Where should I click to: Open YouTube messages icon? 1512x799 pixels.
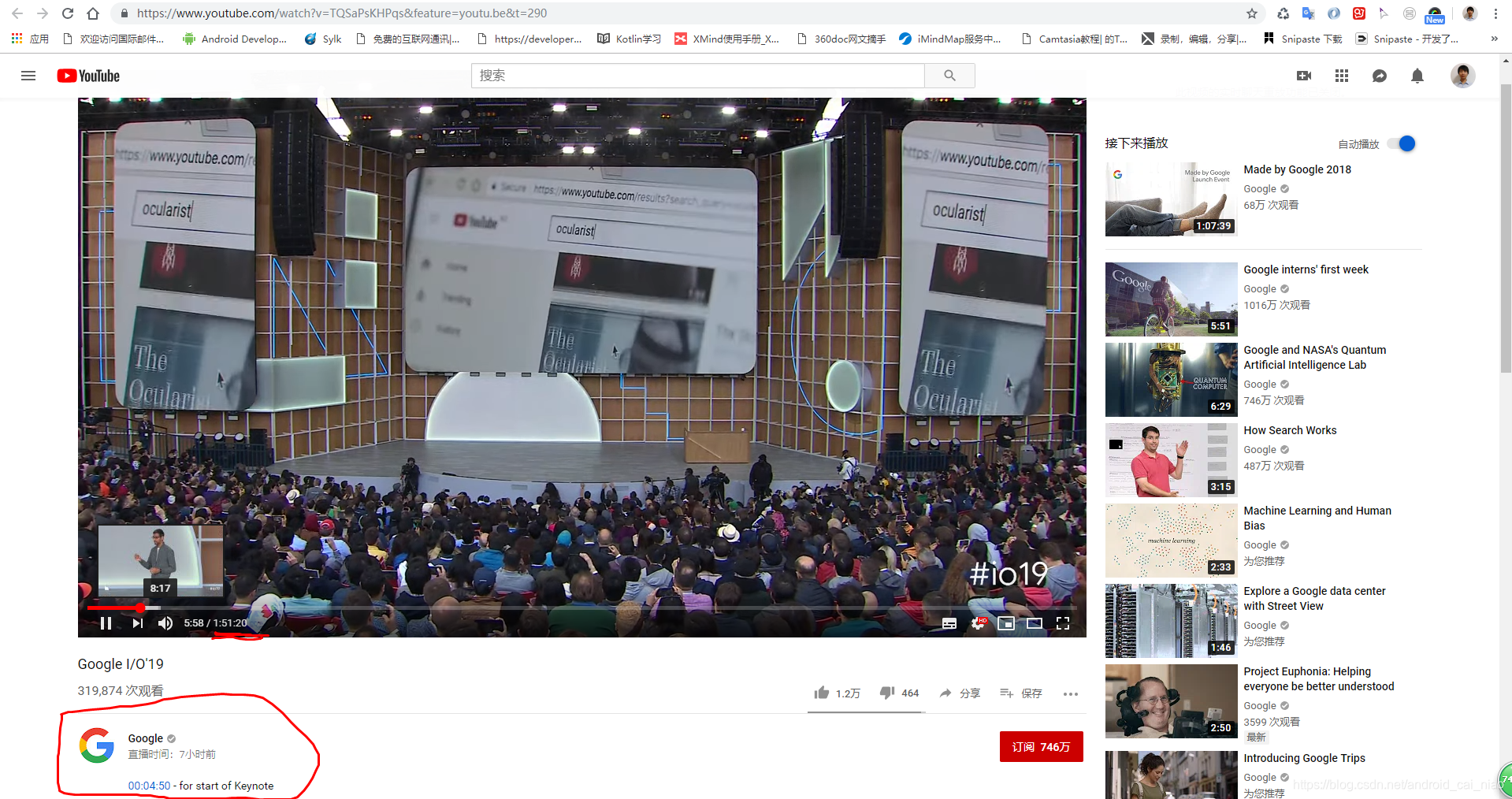pos(1380,76)
